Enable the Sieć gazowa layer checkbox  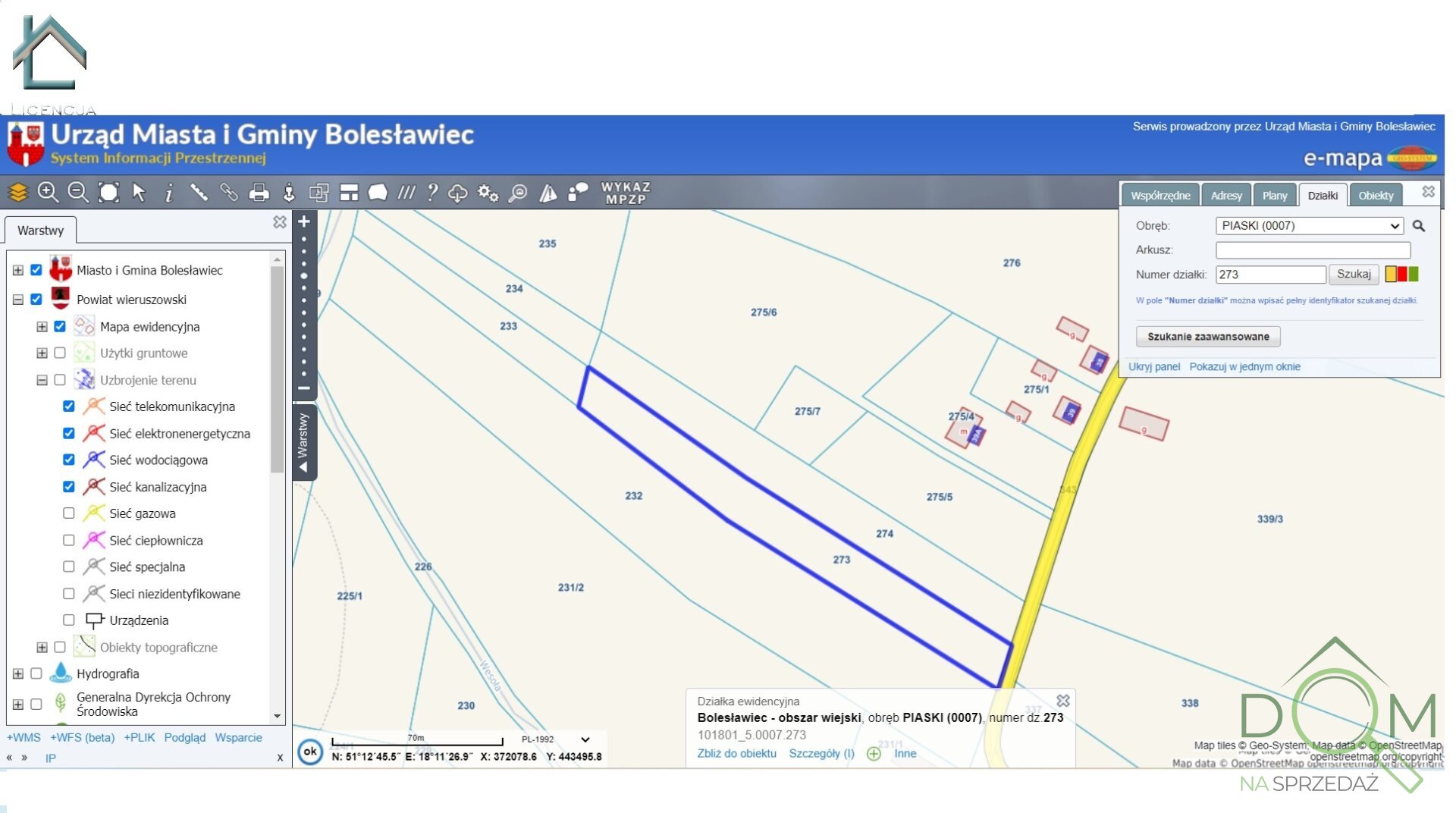[69, 513]
